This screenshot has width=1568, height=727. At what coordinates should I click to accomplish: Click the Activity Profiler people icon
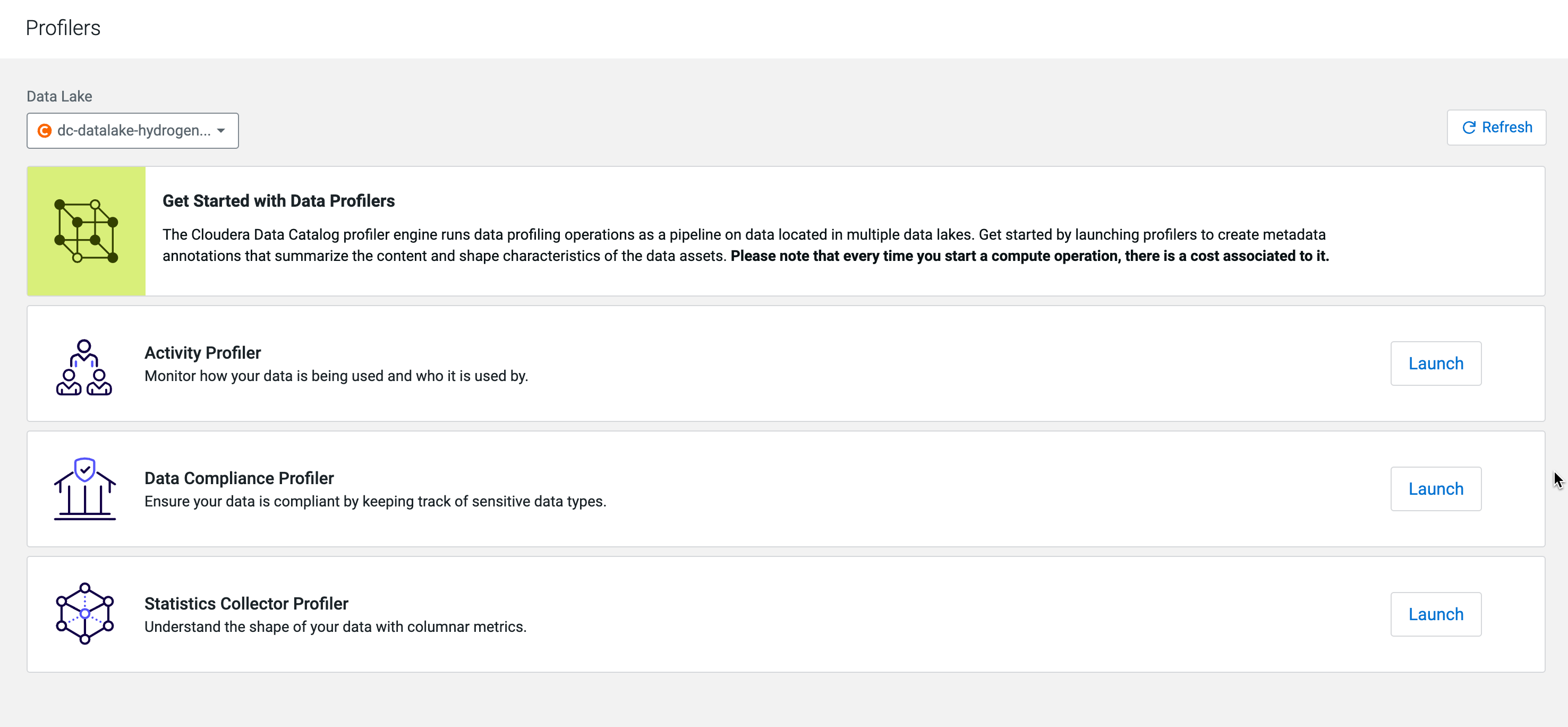pyautogui.click(x=84, y=367)
